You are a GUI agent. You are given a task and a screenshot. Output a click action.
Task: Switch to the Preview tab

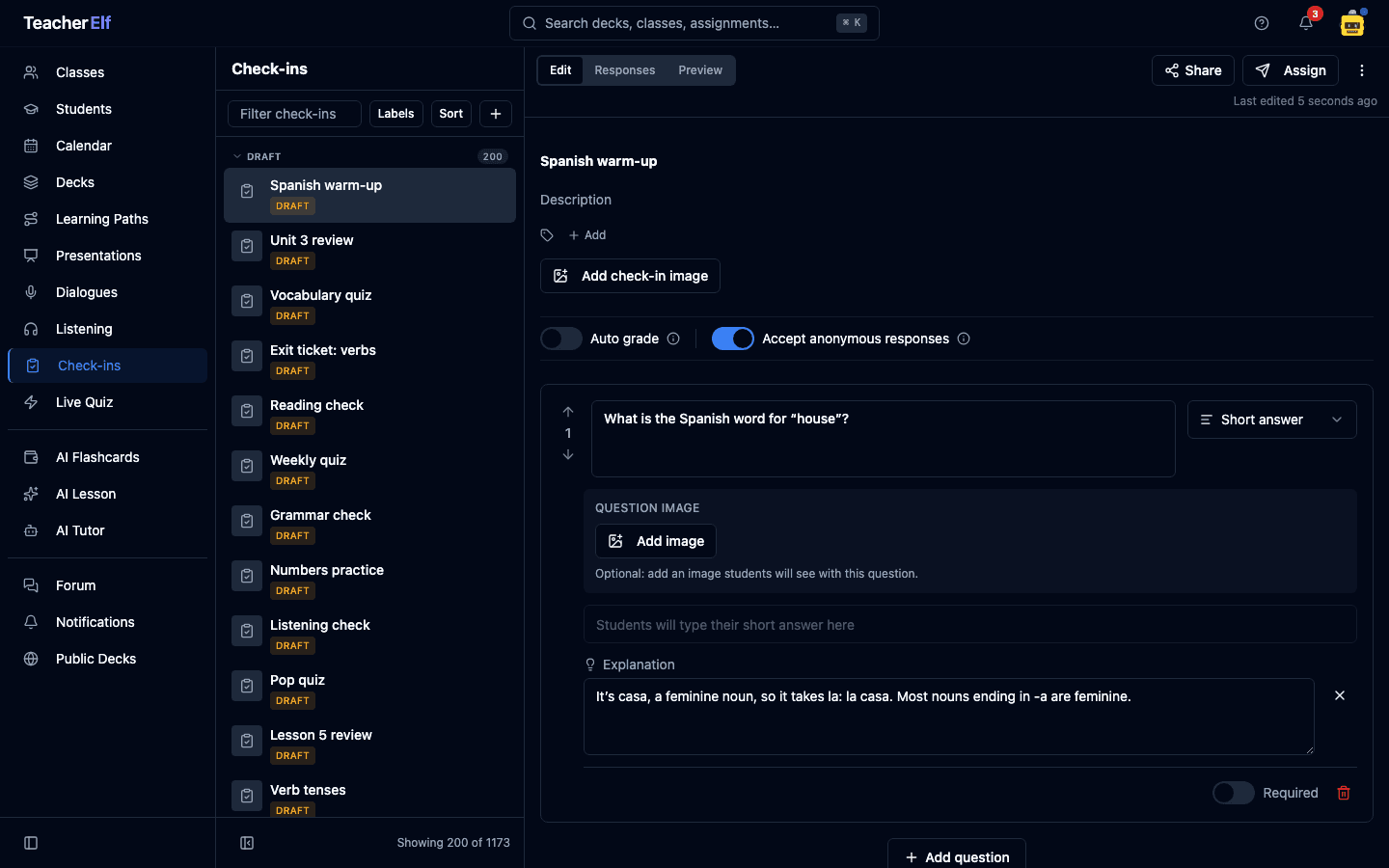coord(700,70)
